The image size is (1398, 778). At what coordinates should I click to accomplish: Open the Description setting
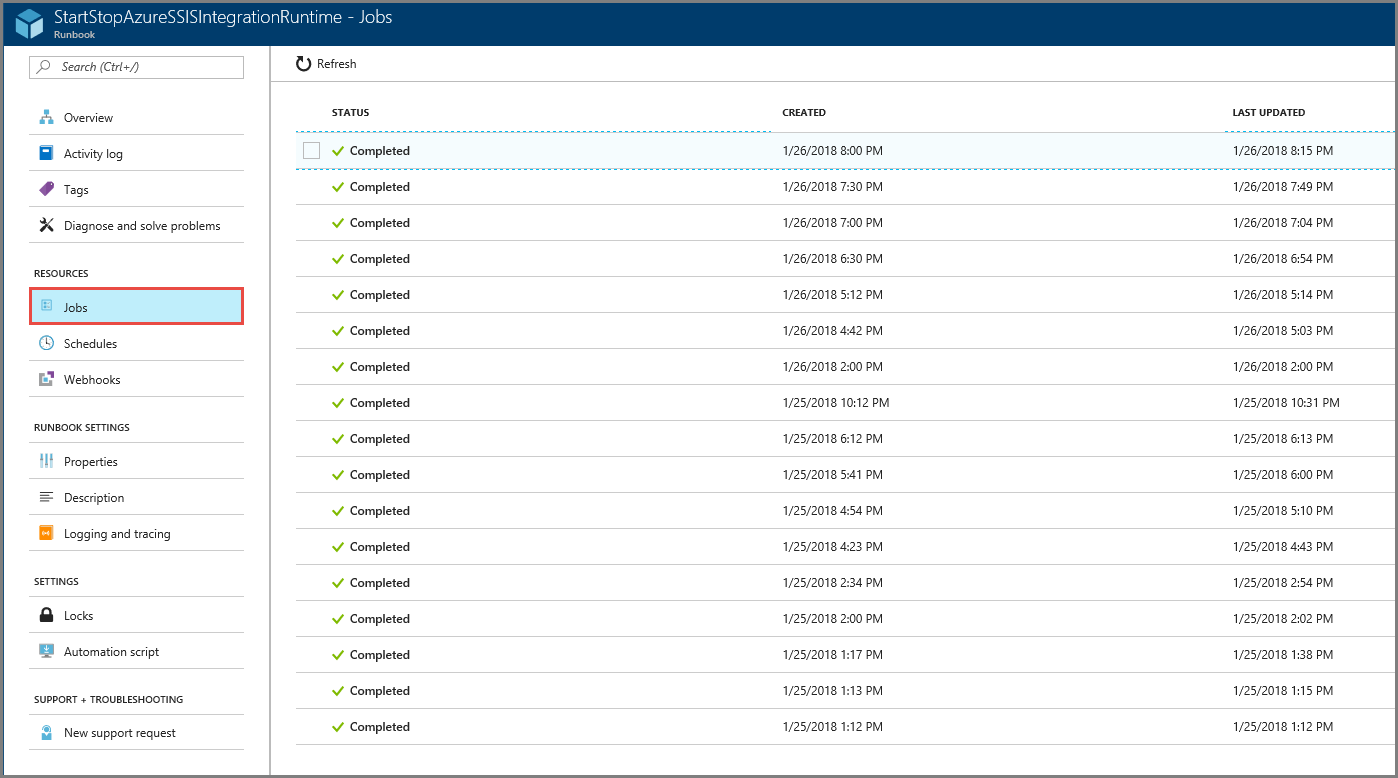coord(46,497)
